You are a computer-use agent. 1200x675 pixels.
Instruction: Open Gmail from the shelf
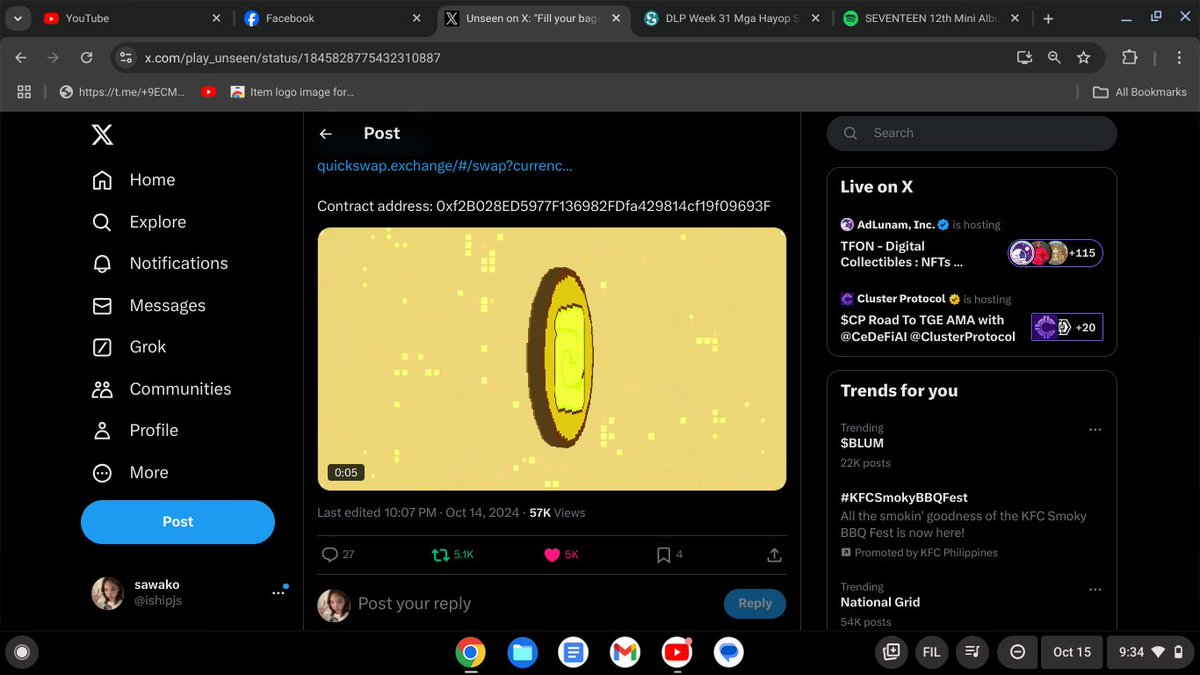pos(624,653)
